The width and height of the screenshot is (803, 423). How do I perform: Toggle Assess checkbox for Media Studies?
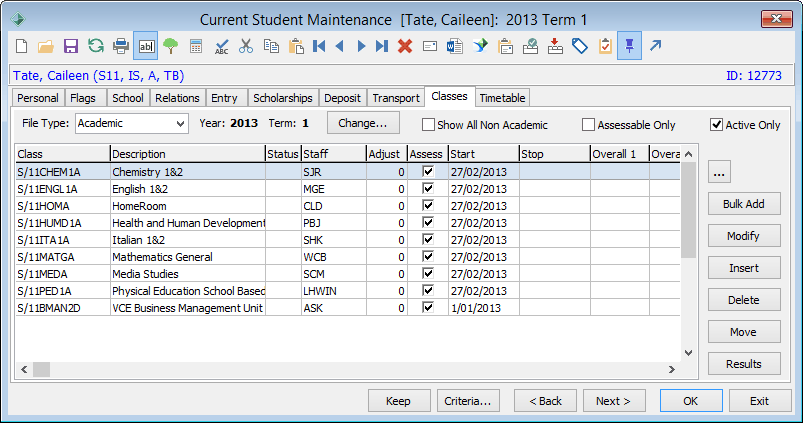point(428,273)
